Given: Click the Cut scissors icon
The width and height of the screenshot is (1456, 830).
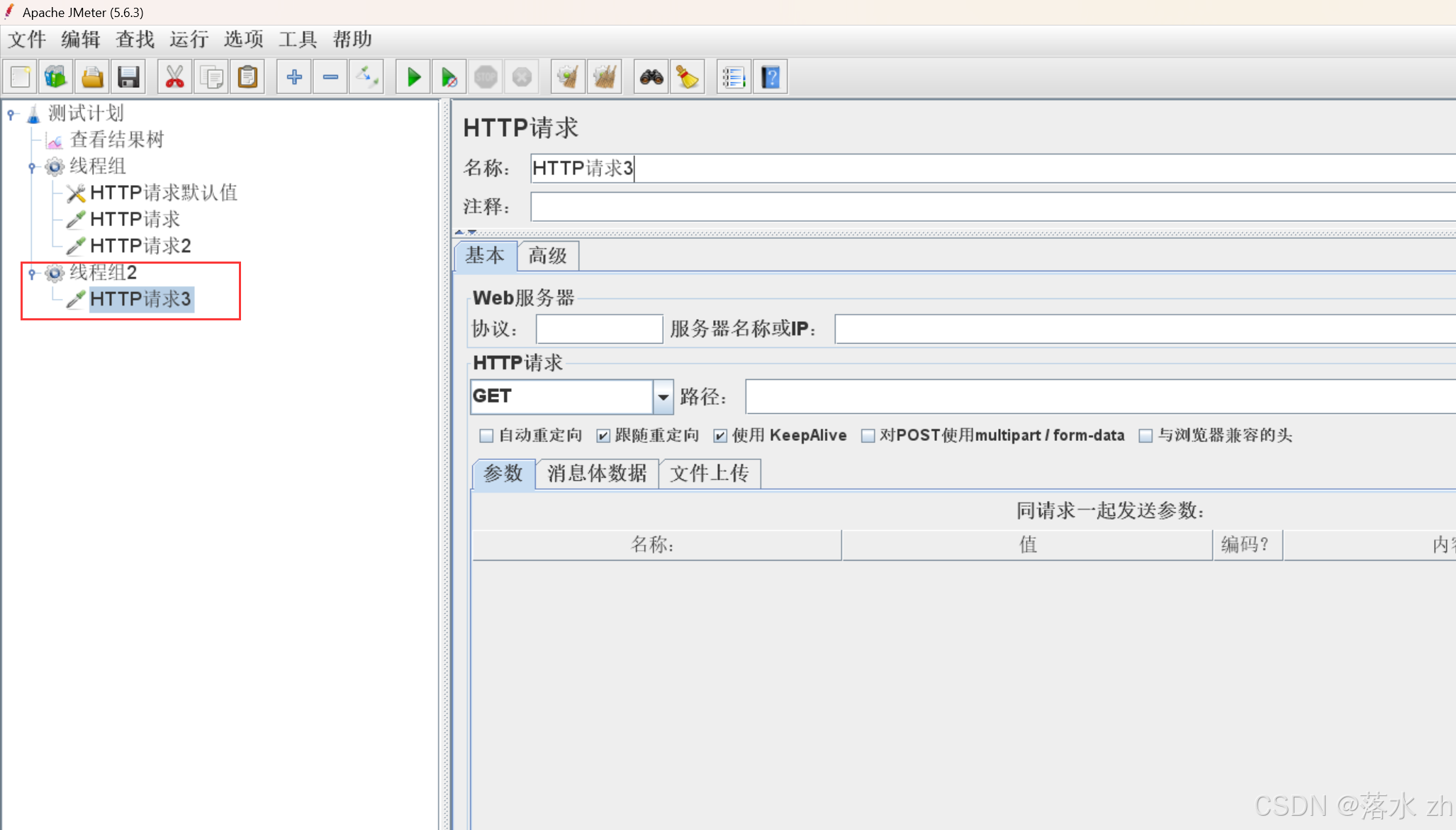Looking at the screenshot, I should tap(175, 77).
